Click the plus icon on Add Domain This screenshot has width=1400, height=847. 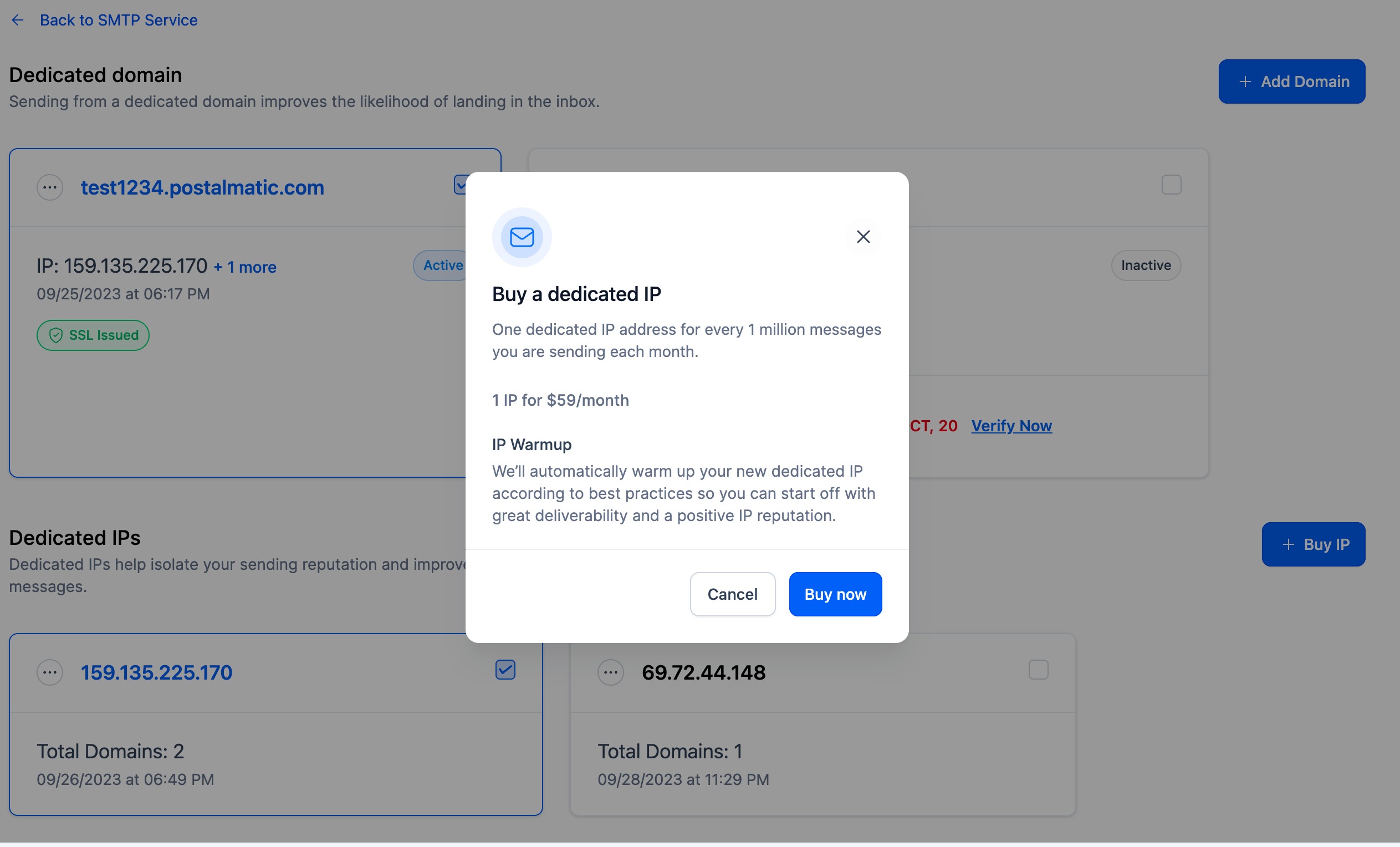coord(1245,82)
